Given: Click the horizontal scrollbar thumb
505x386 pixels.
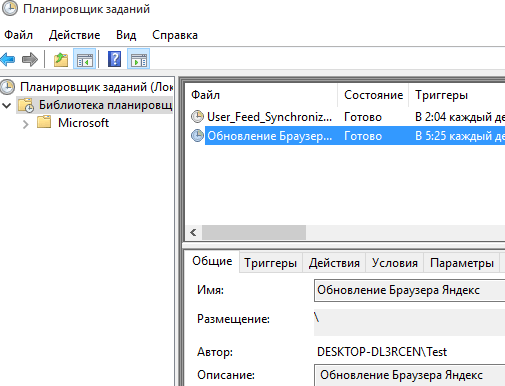Looking at the screenshot, I should tap(254, 232).
